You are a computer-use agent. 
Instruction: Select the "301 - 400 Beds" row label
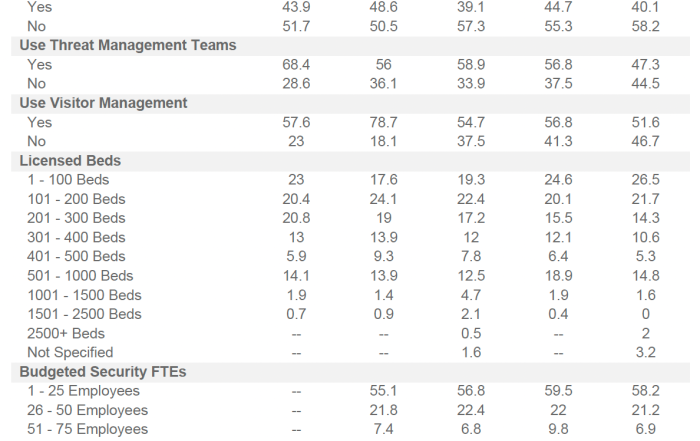point(77,237)
